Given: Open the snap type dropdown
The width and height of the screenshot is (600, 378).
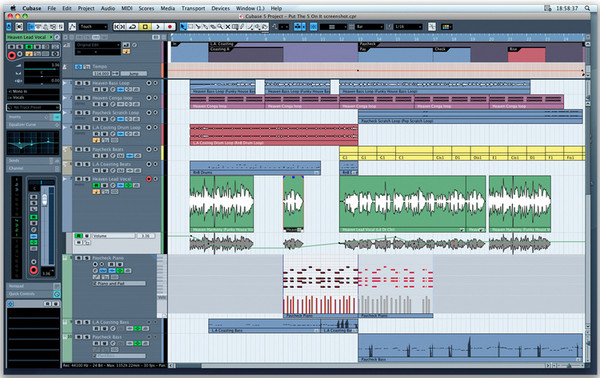Looking at the screenshot, I should (333, 27).
